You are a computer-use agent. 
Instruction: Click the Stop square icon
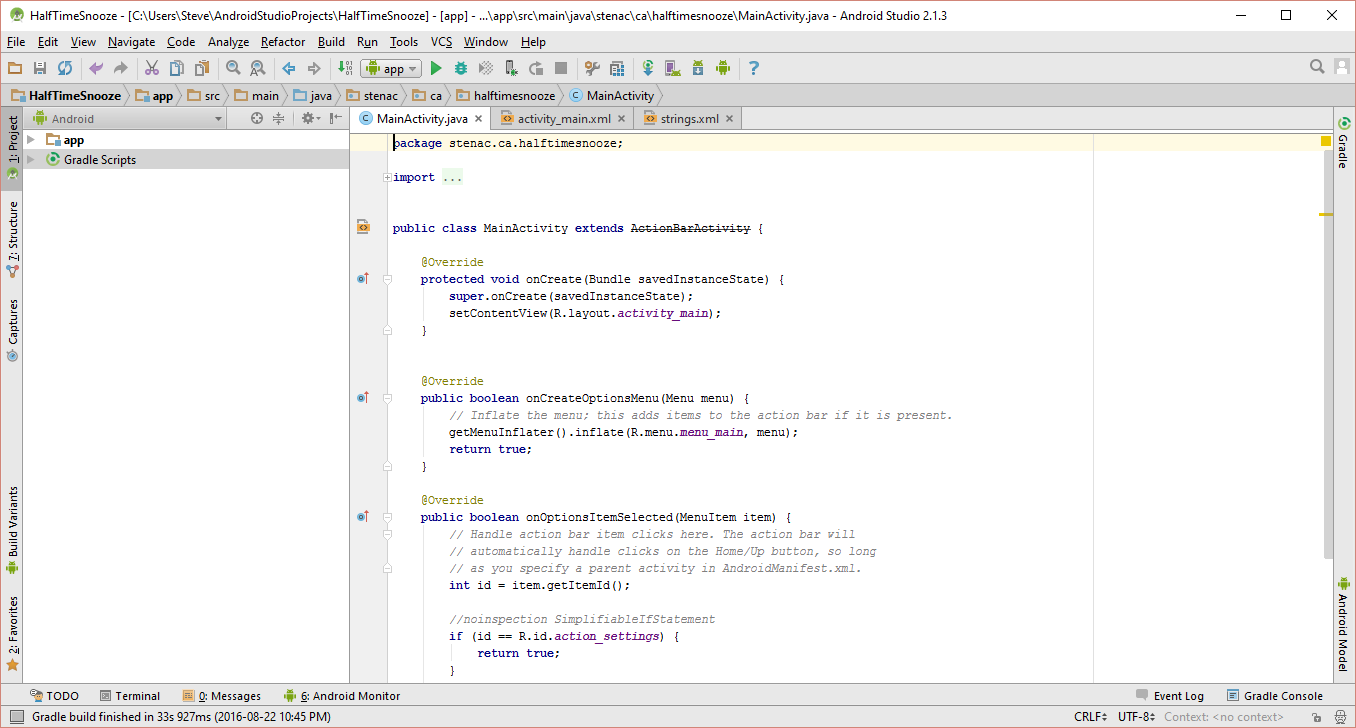click(x=561, y=68)
